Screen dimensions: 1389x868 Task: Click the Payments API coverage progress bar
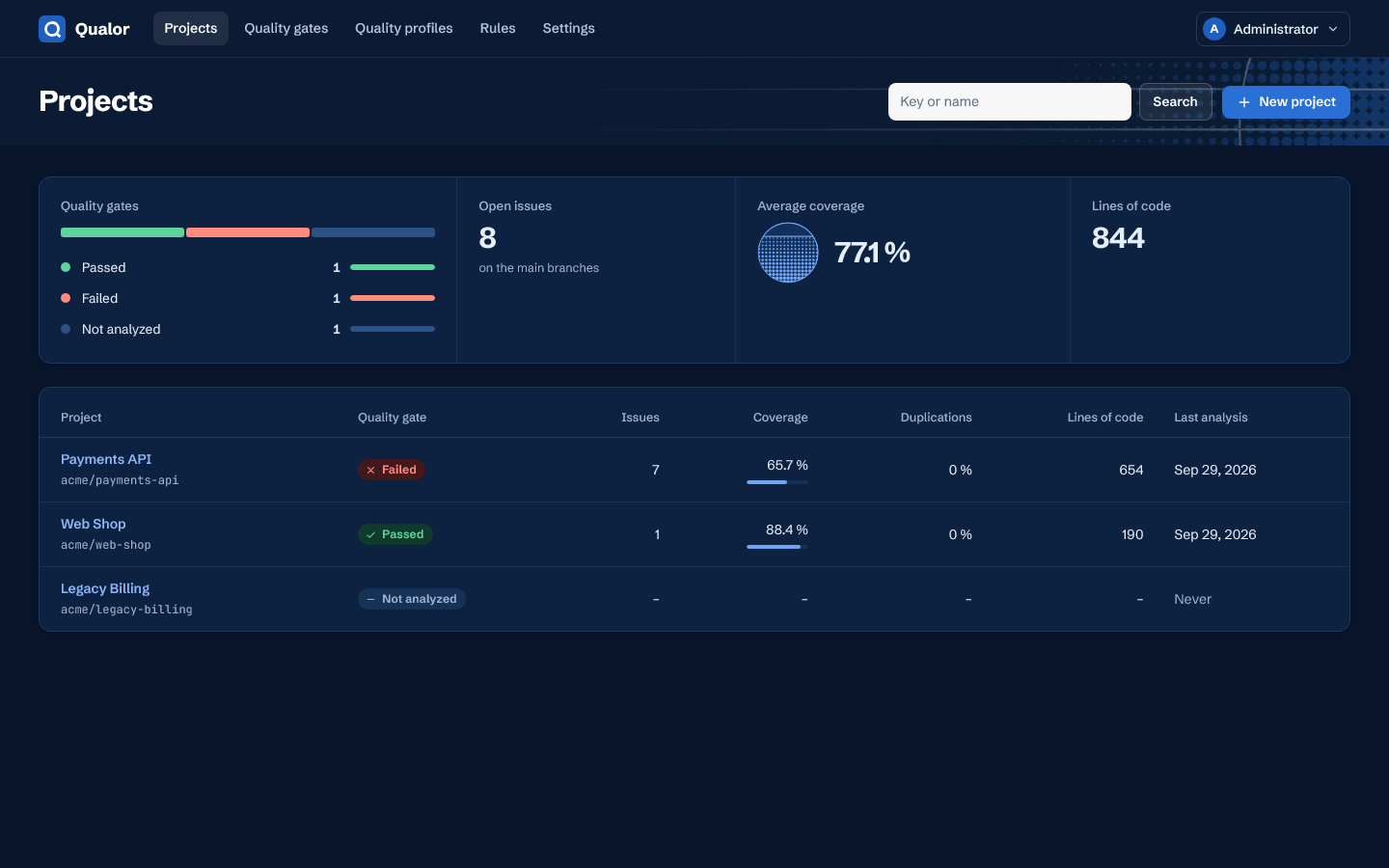pyautogui.click(x=777, y=482)
